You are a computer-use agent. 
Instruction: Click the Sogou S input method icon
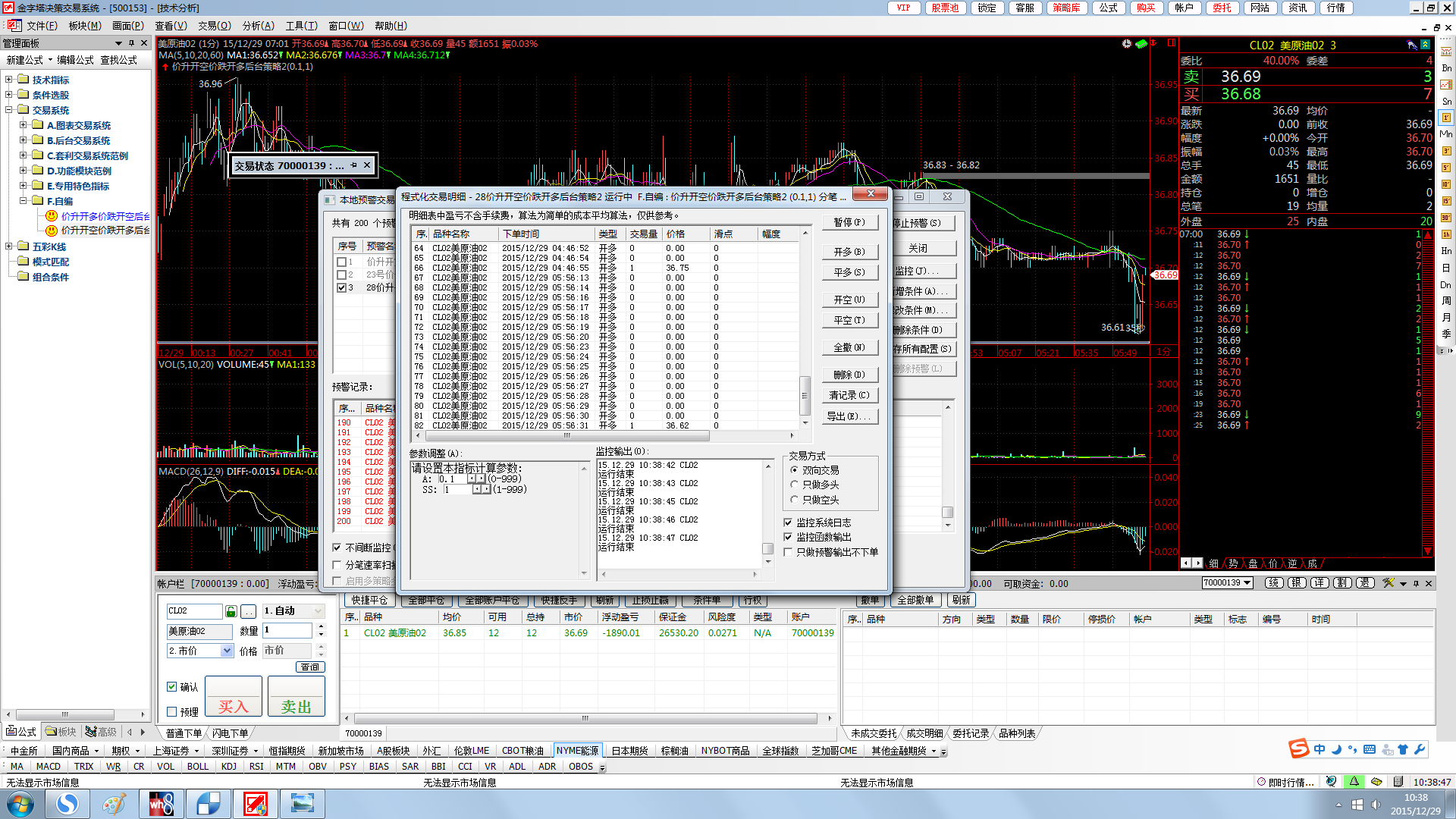coord(1299,749)
